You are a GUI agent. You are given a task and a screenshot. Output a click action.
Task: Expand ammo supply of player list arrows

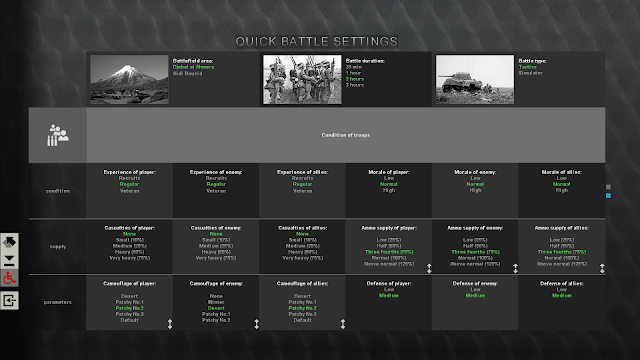tap(429, 268)
